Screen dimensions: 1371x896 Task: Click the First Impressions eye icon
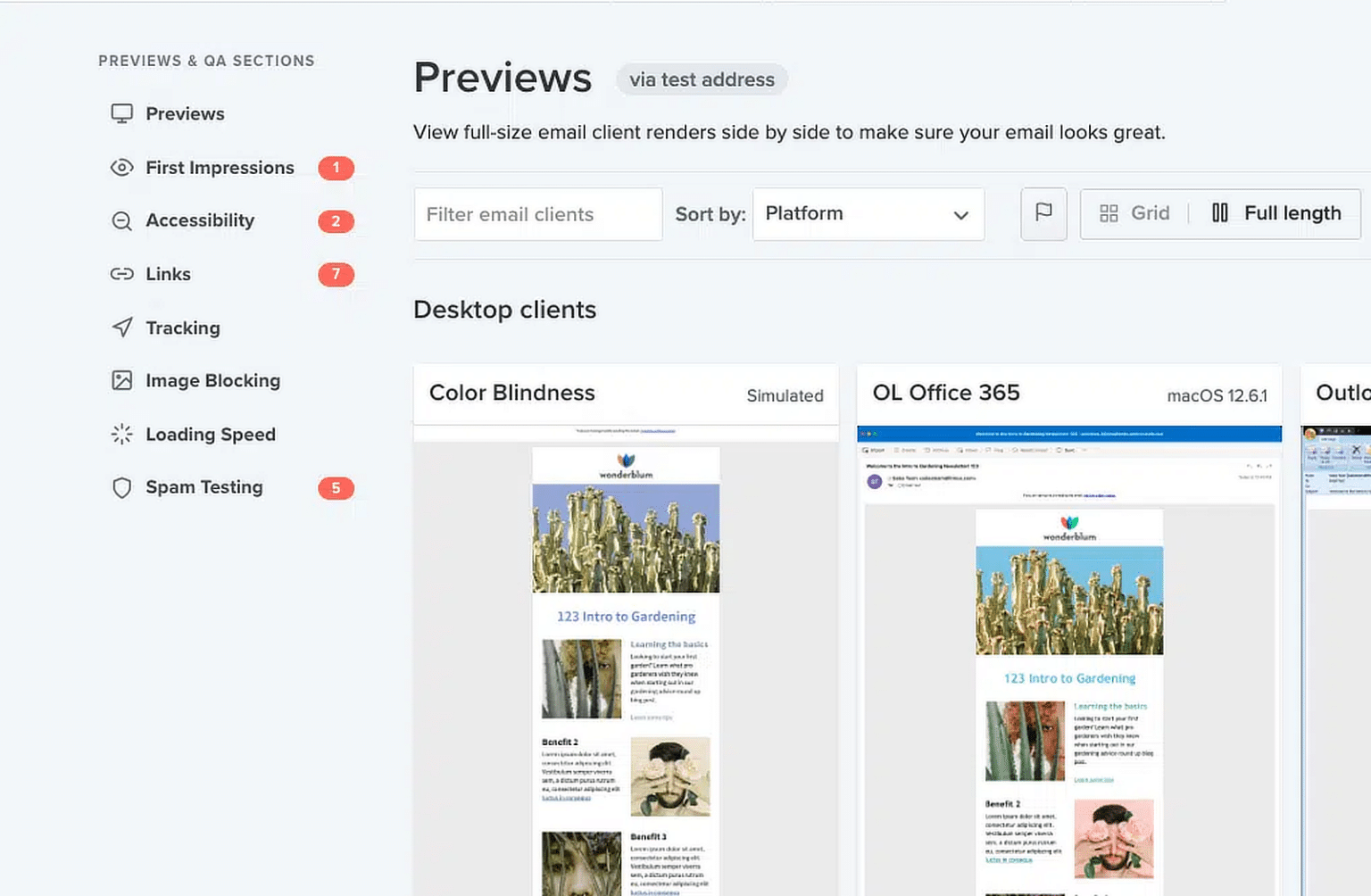121,168
